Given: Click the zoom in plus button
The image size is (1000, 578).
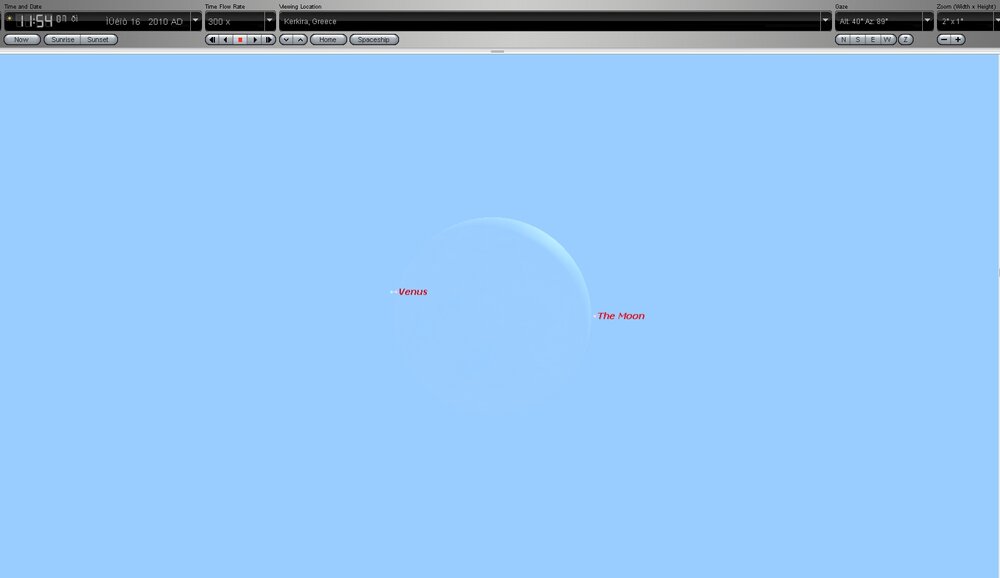Looking at the screenshot, I should (958, 40).
